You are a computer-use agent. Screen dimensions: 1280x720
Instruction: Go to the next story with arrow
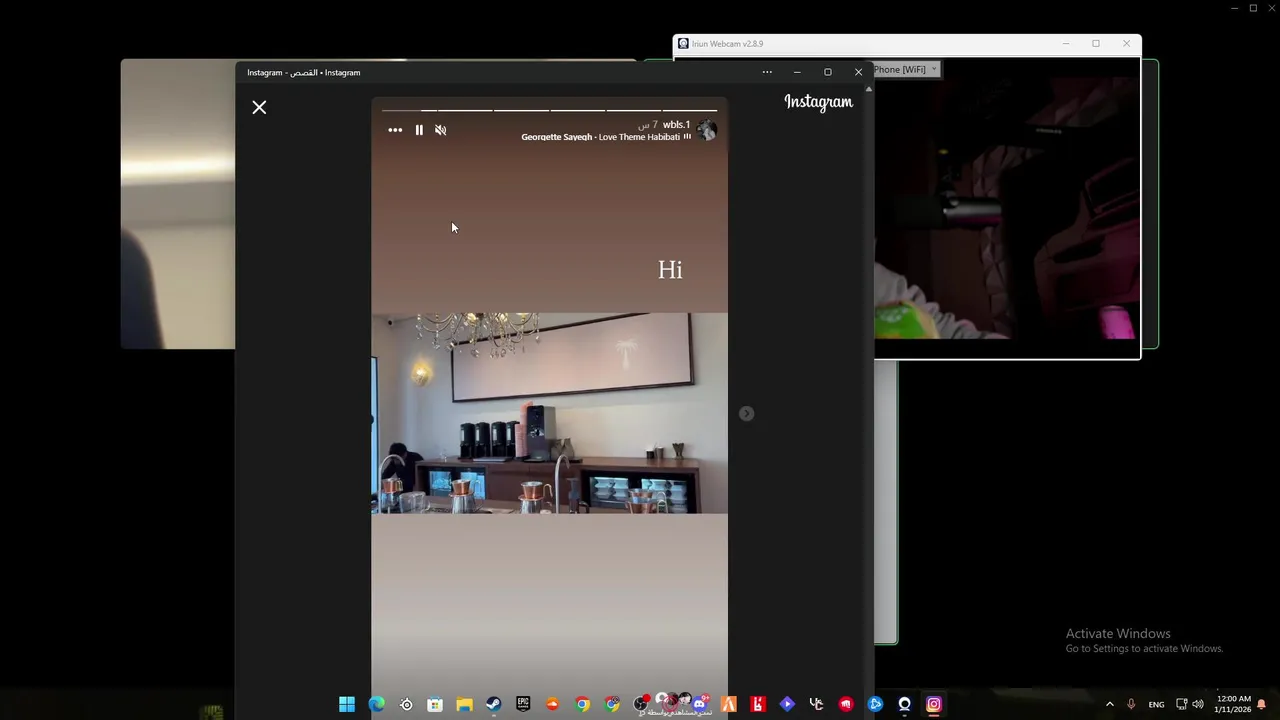(x=746, y=413)
